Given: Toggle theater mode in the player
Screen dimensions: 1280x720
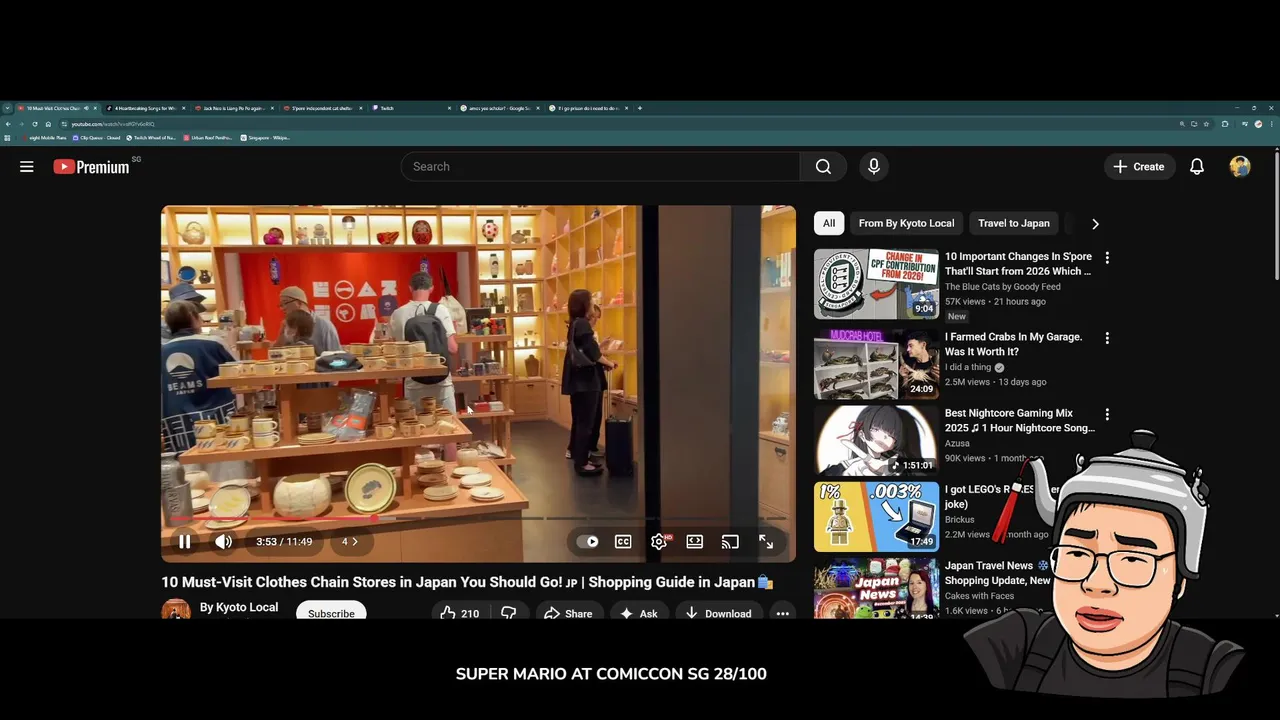Looking at the screenshot, I should coord(695,542).
